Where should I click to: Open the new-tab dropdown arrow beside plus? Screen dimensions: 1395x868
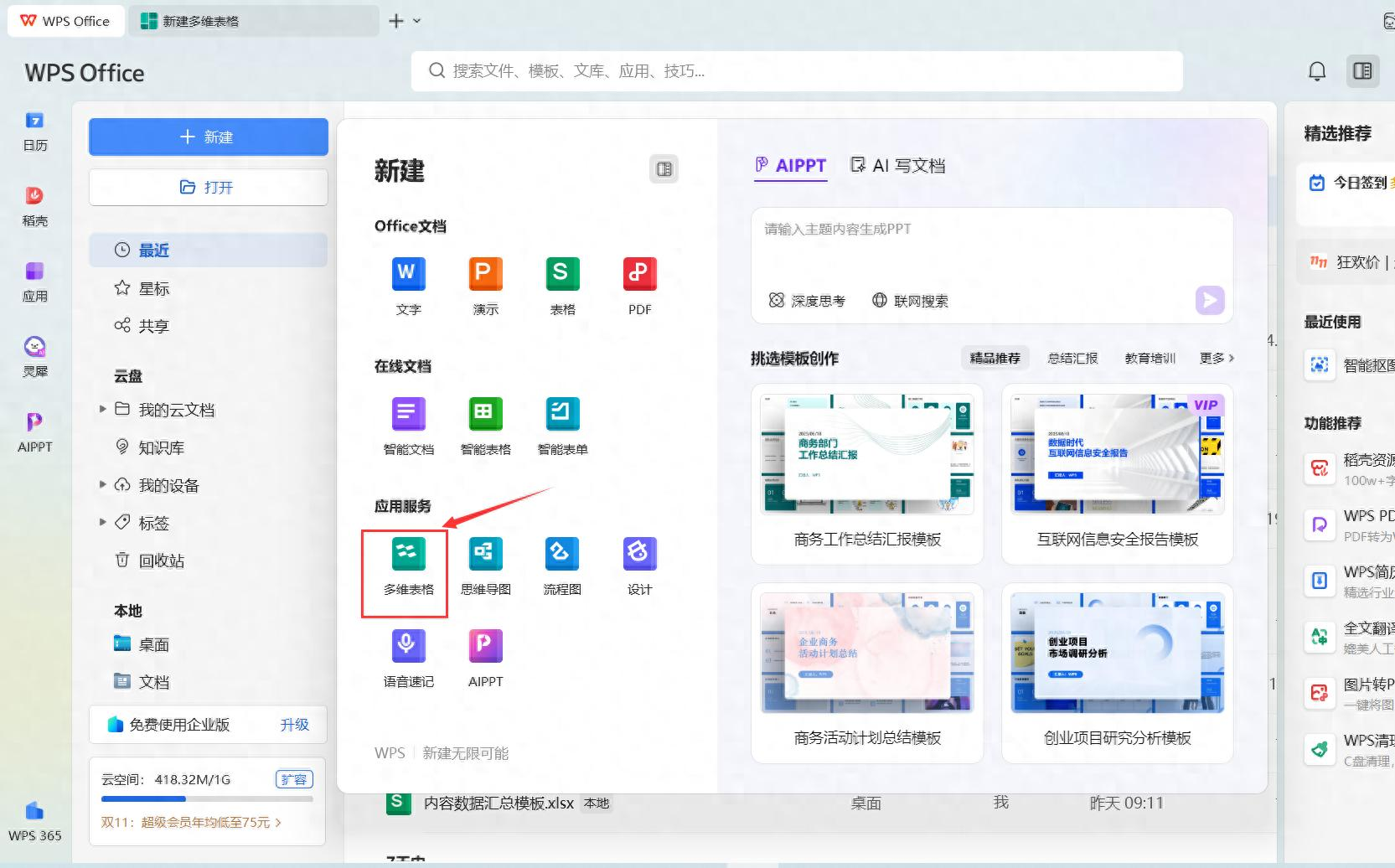417,21
